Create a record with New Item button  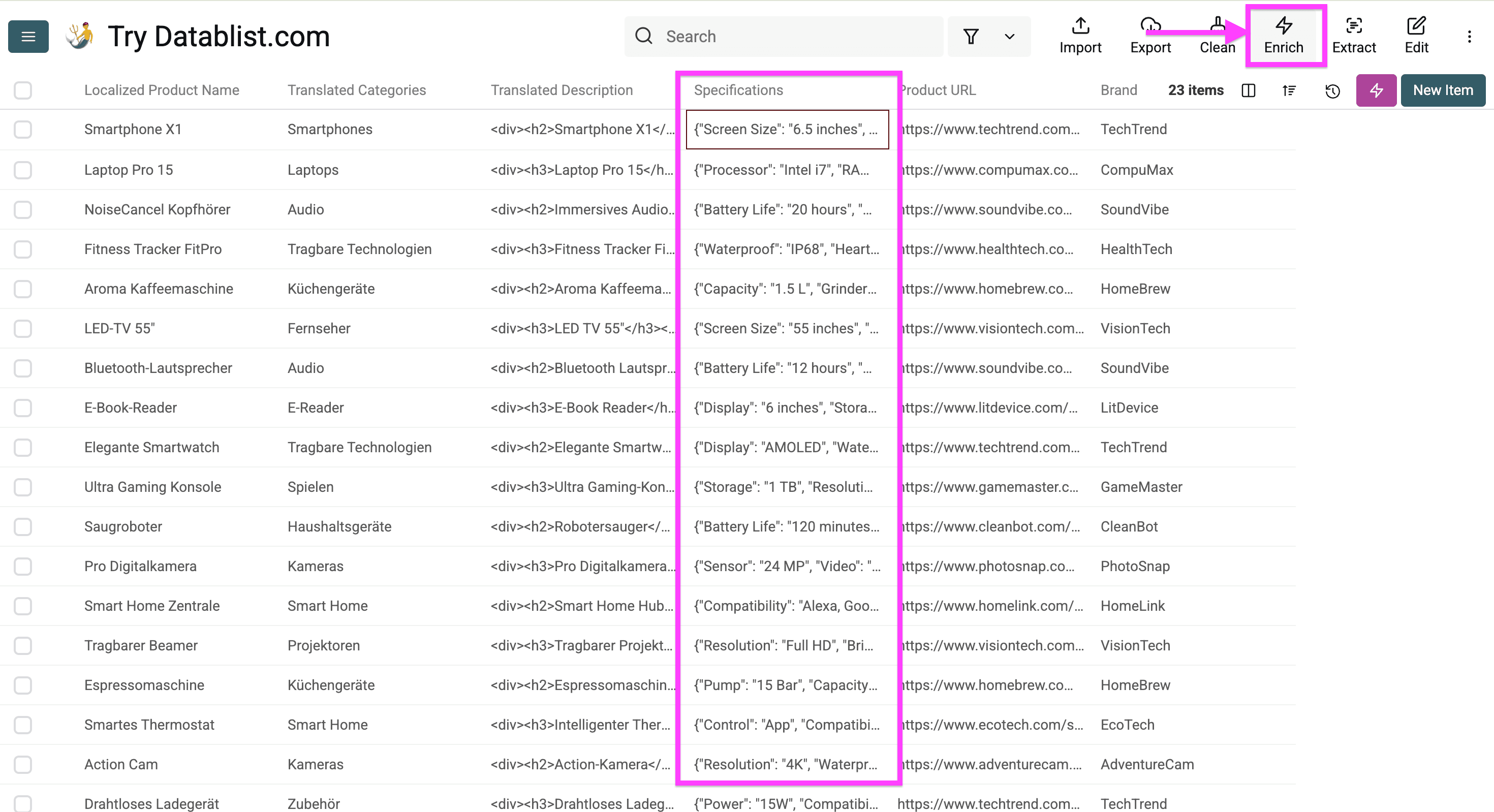[x=1442, y=90]
